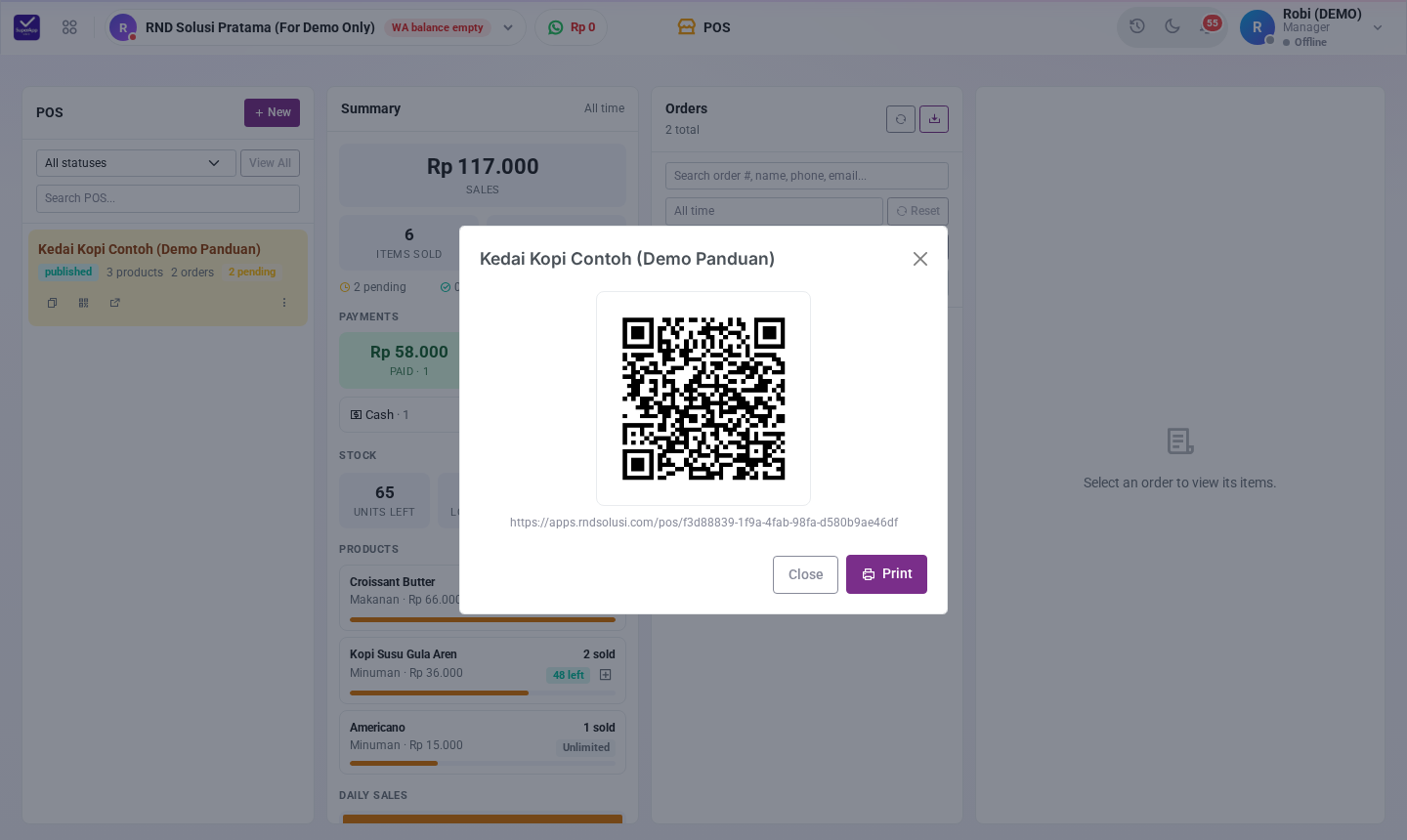Show the QR code icon for Kedai Kopi

click(x=84, y=303)
